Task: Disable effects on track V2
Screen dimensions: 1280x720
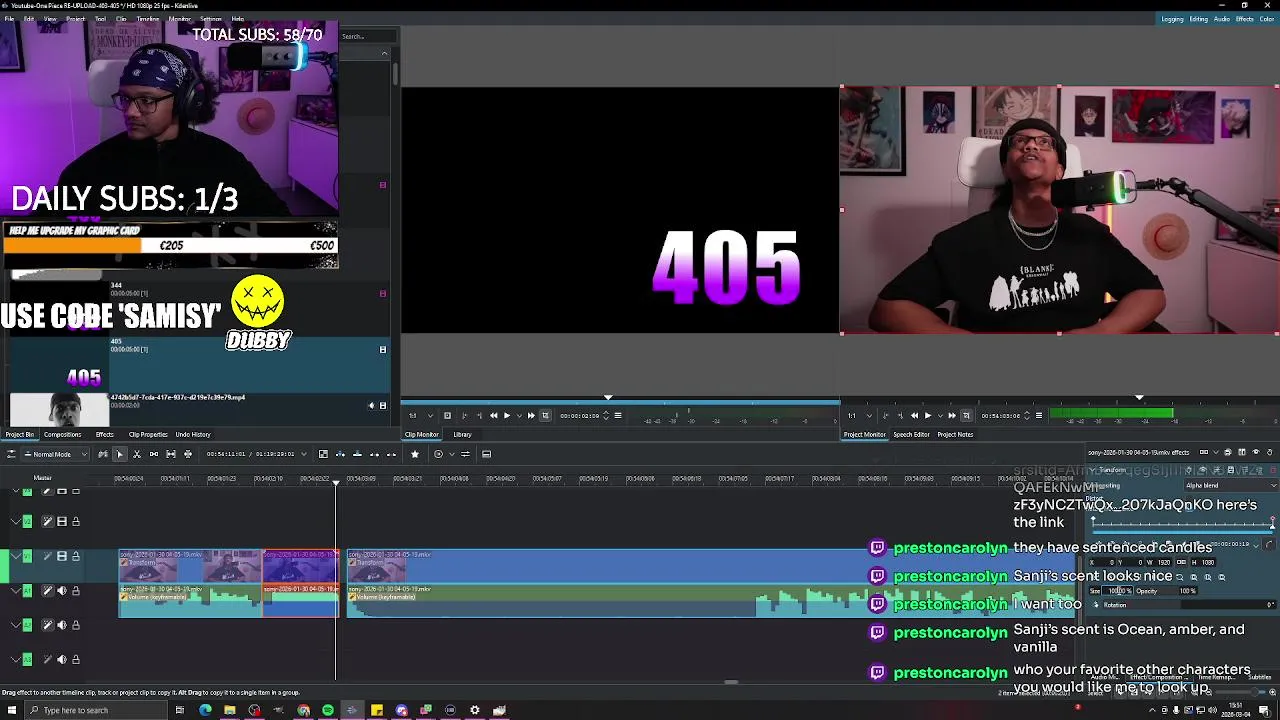Action: point(47,521)
